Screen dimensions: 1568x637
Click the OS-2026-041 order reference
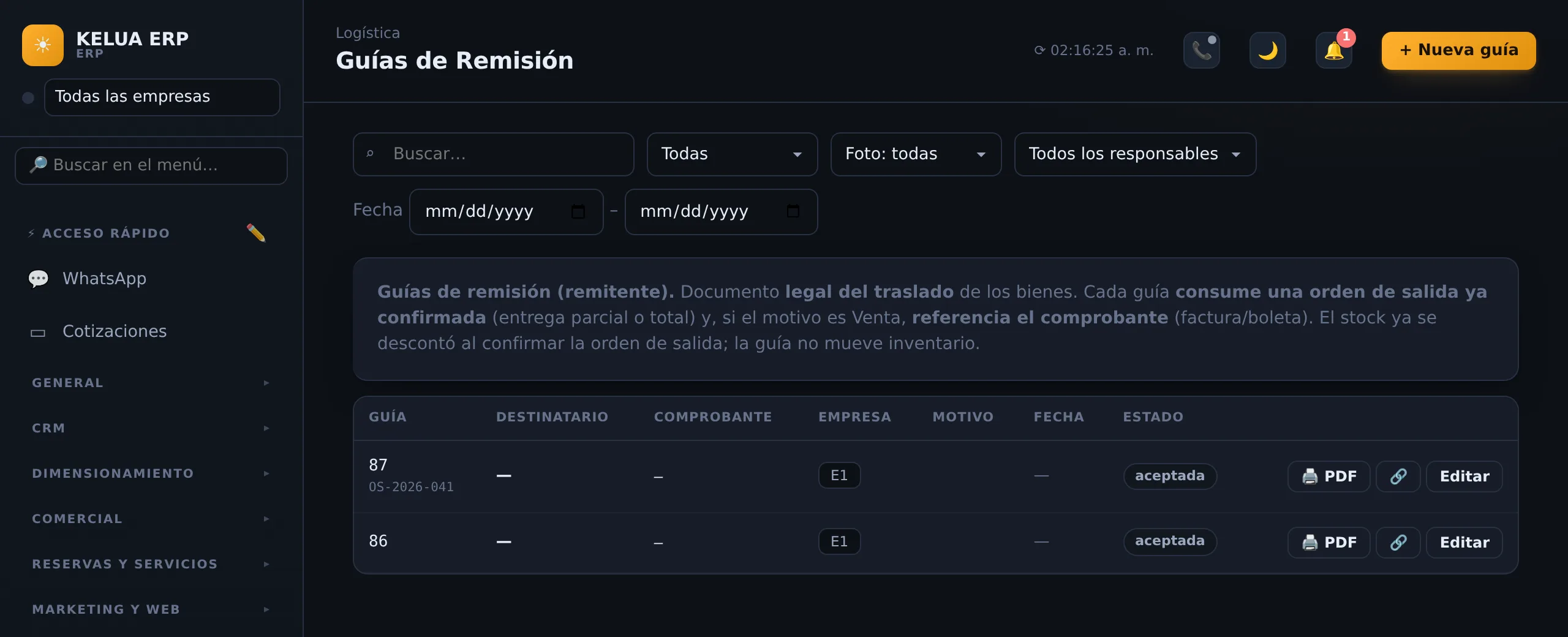[411, 488]
